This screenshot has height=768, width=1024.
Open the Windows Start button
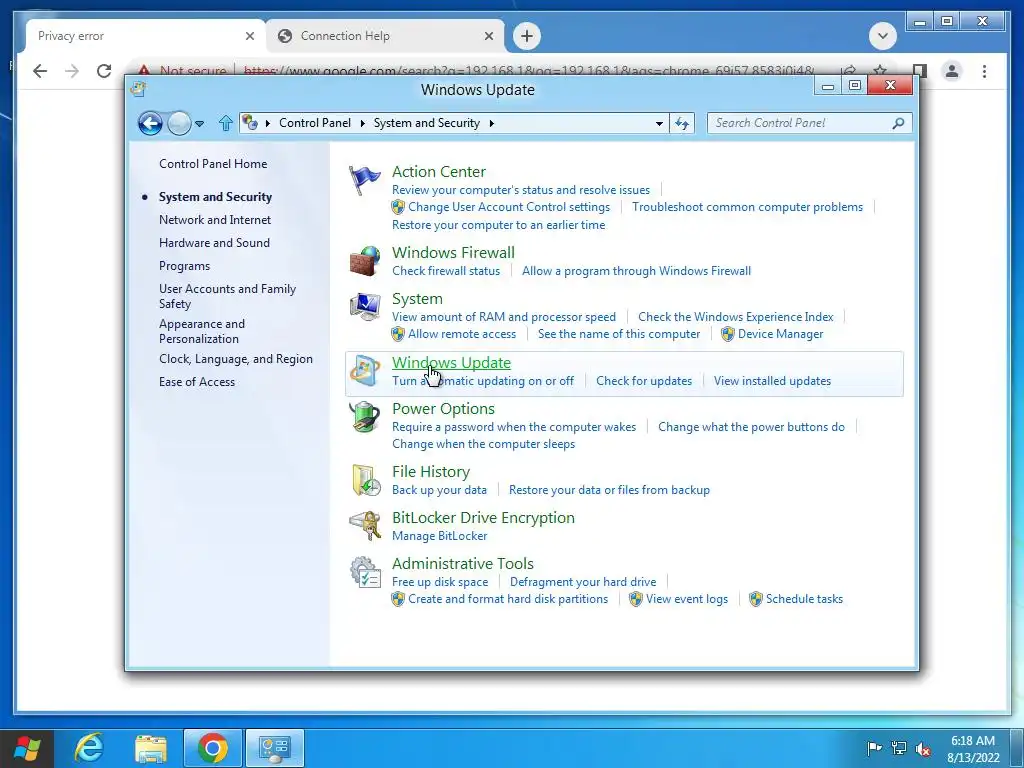(x=26, y=748)
